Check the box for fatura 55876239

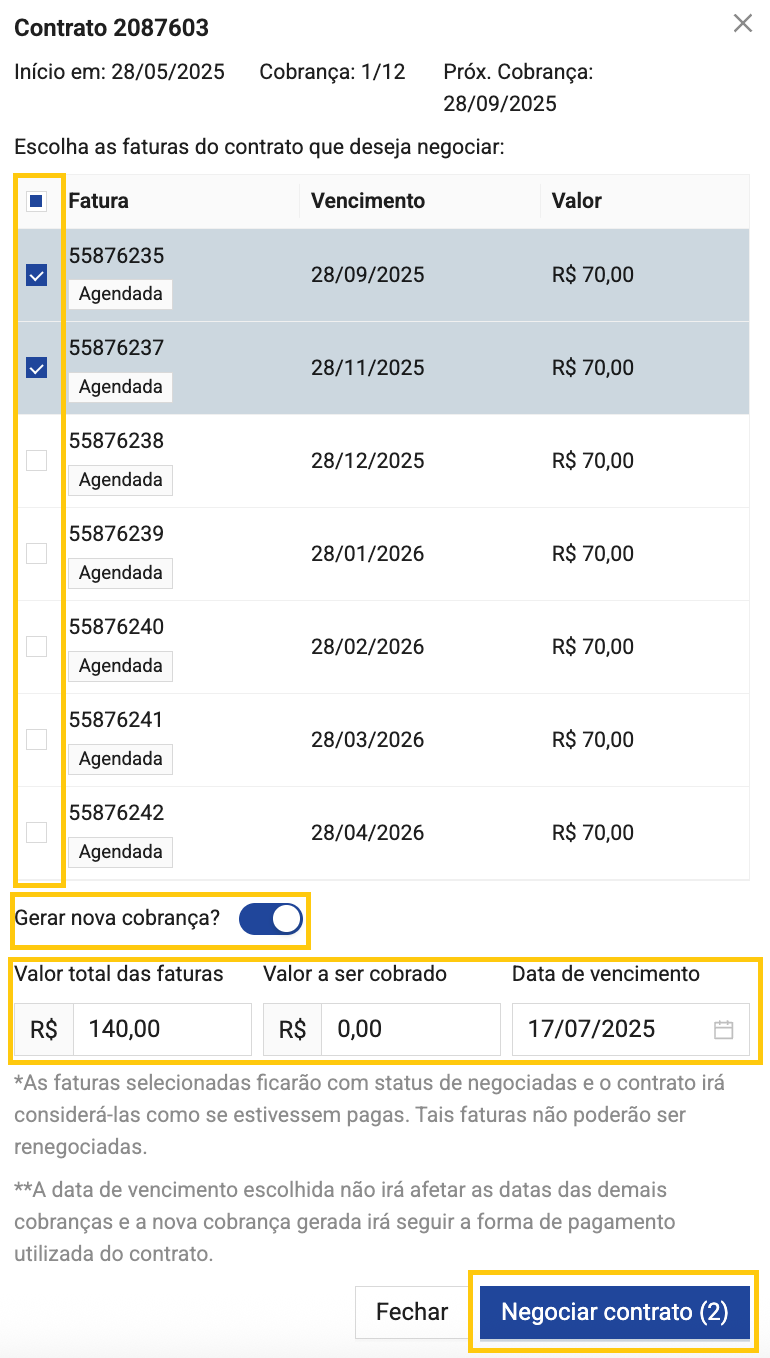[x=36, y=554]
